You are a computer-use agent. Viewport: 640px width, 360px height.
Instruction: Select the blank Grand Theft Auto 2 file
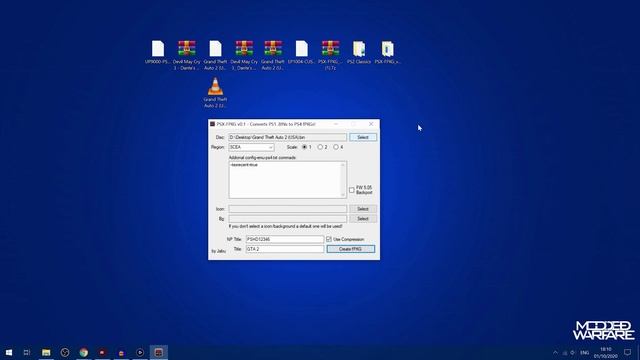pos(215,55)
